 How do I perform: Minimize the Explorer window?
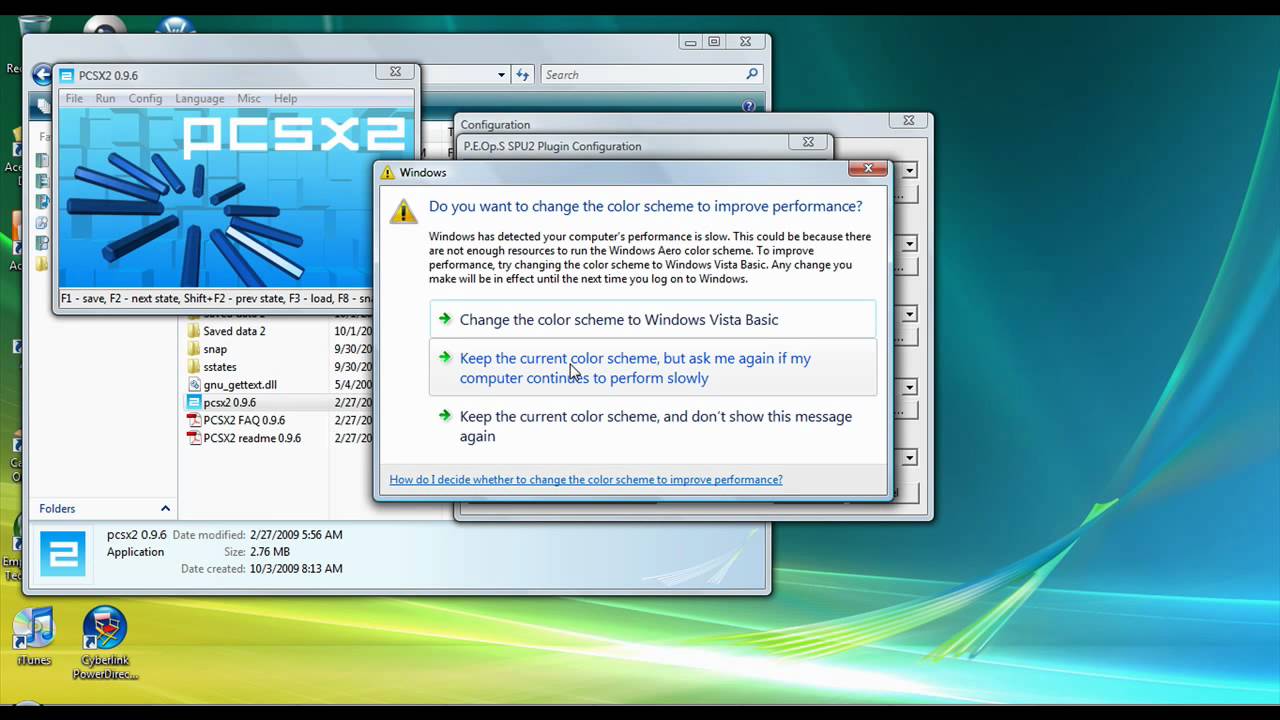[691, 42]
